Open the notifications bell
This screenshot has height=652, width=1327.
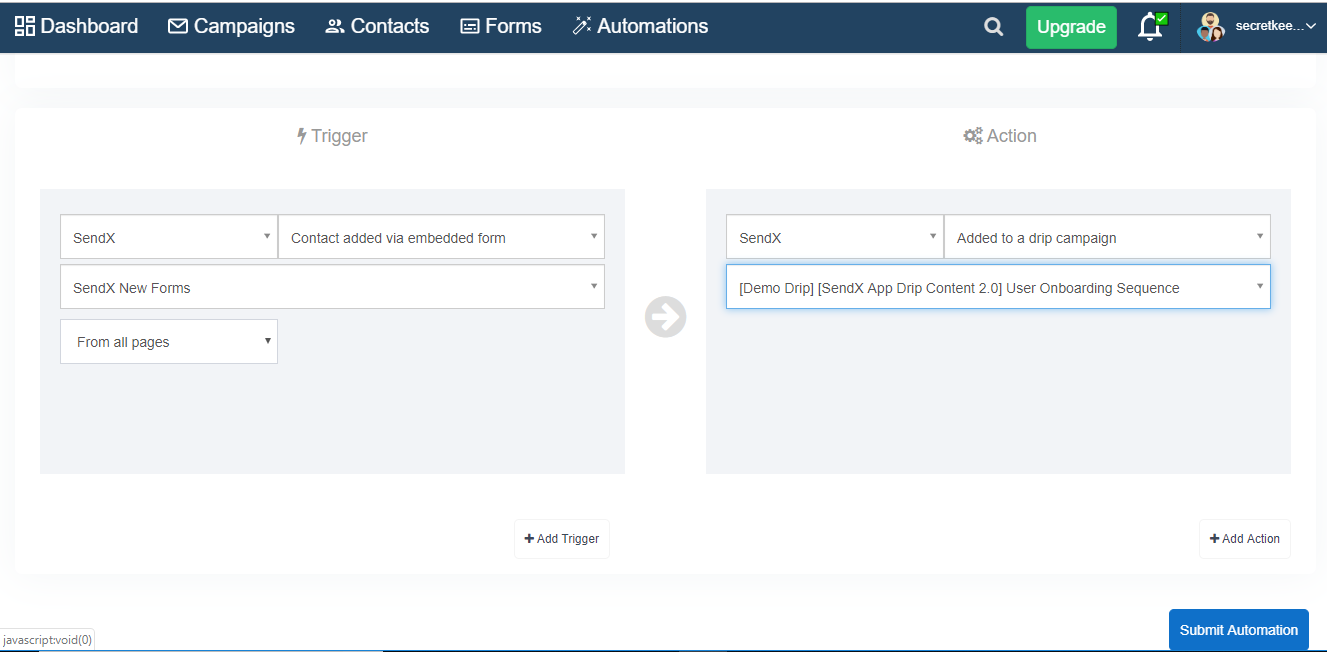click(1152, 27)
